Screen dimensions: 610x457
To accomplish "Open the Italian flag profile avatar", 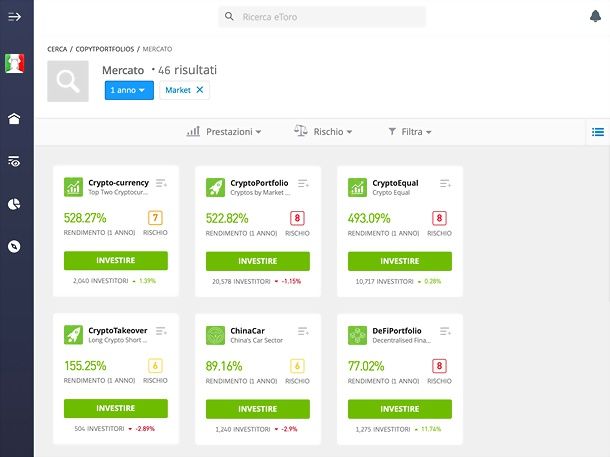I will tap(14, 63).
